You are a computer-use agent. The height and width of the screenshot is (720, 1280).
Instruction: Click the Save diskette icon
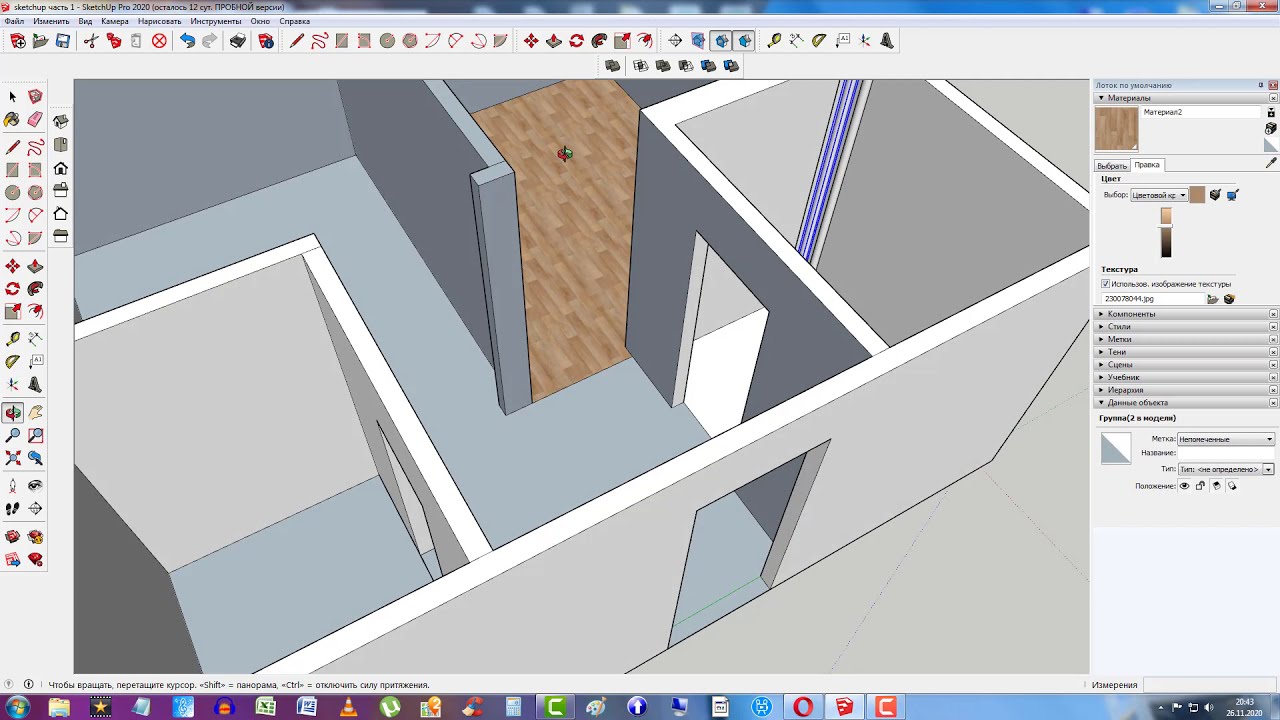(x=63, y=41)
